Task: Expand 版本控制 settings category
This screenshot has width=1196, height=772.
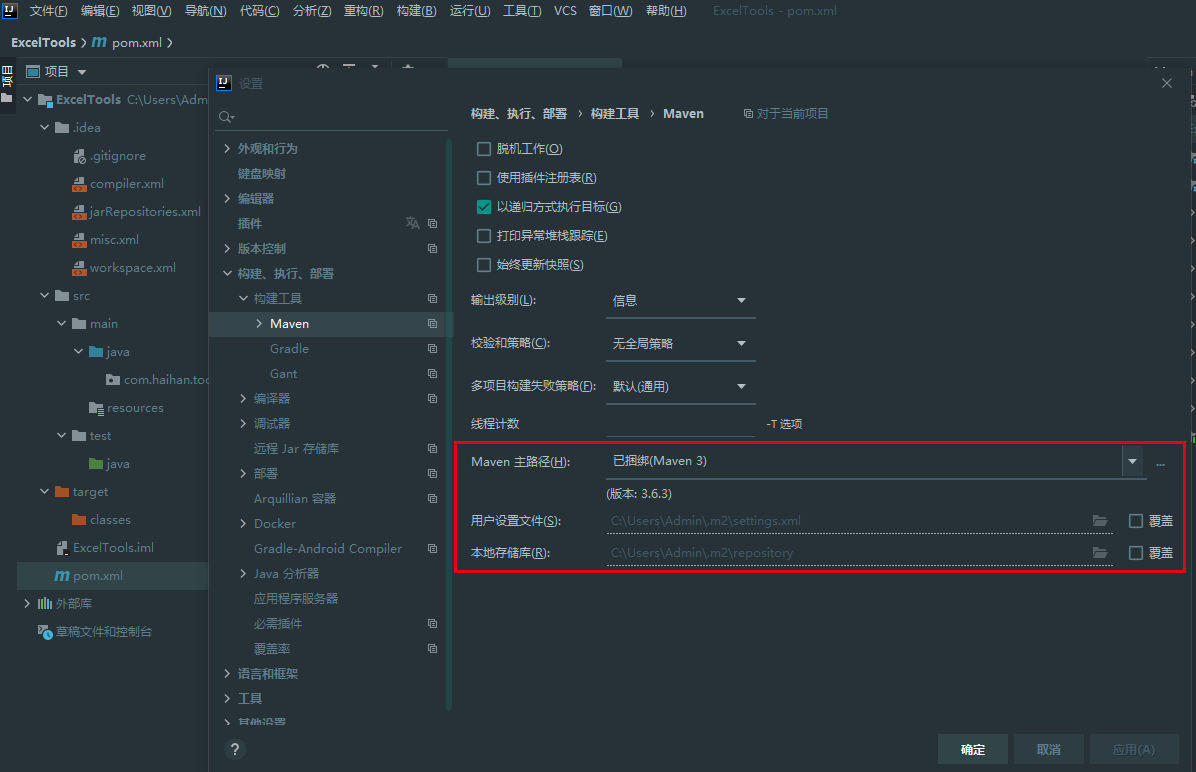Action: 227,249
